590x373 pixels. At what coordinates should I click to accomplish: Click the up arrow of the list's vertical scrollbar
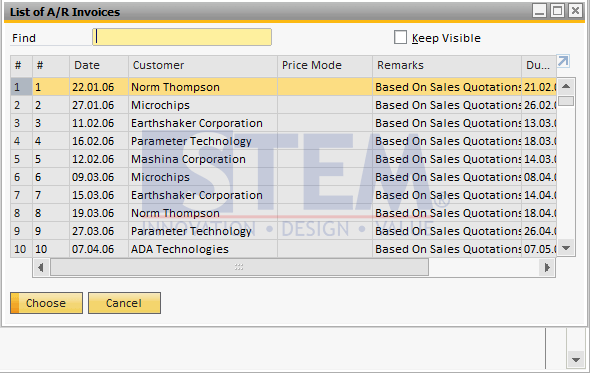[566, 87]
